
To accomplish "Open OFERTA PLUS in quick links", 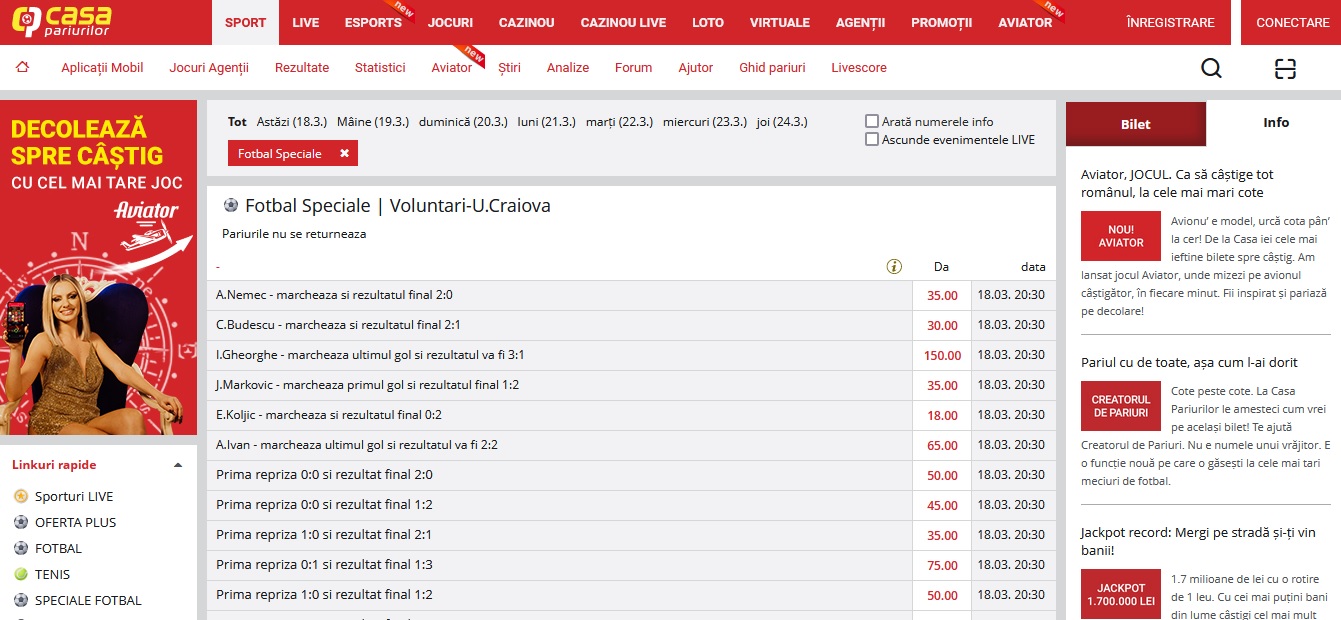I will [x=76, y=522].
